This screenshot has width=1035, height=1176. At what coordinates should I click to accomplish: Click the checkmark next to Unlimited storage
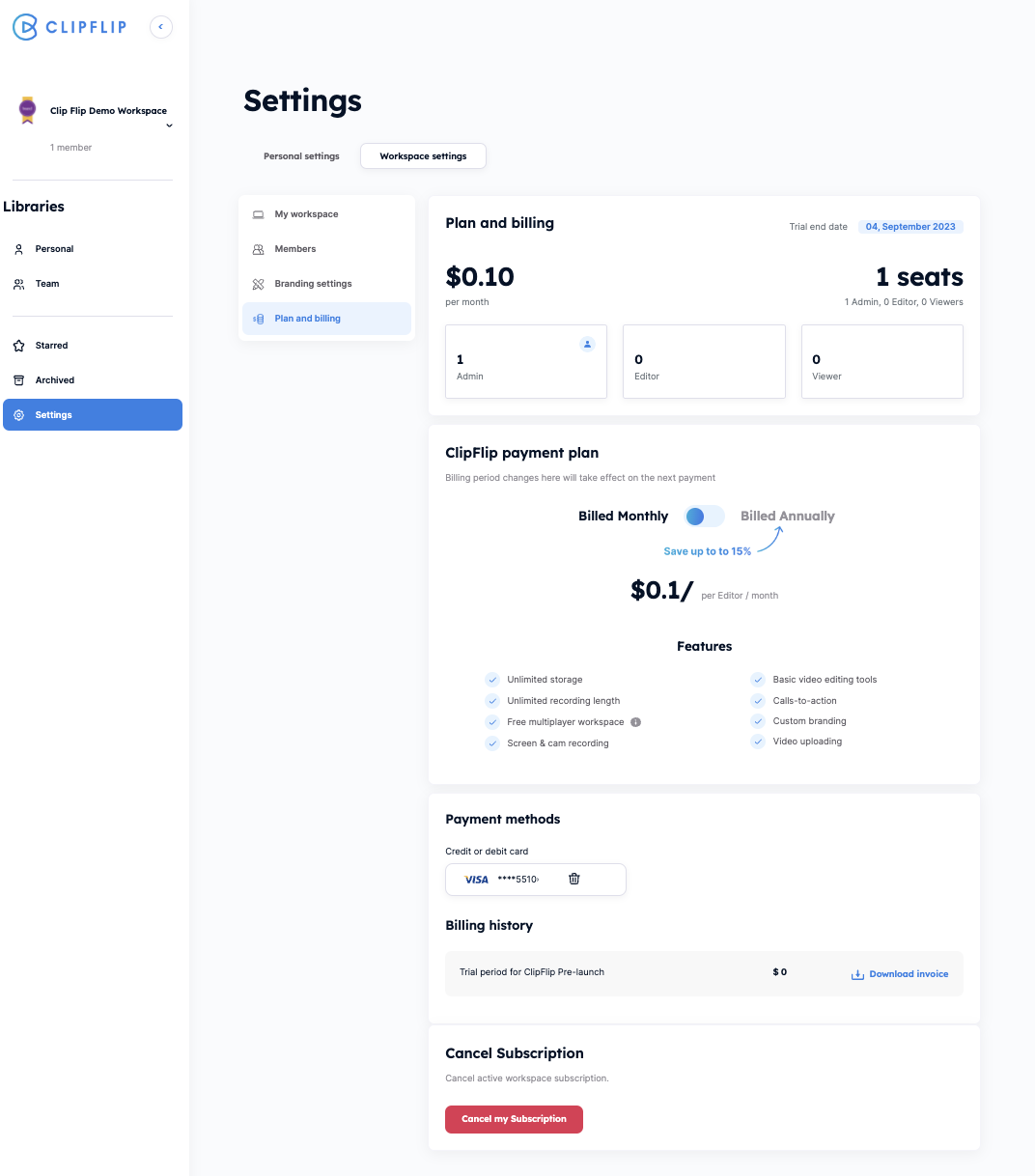tap(492, 680)
